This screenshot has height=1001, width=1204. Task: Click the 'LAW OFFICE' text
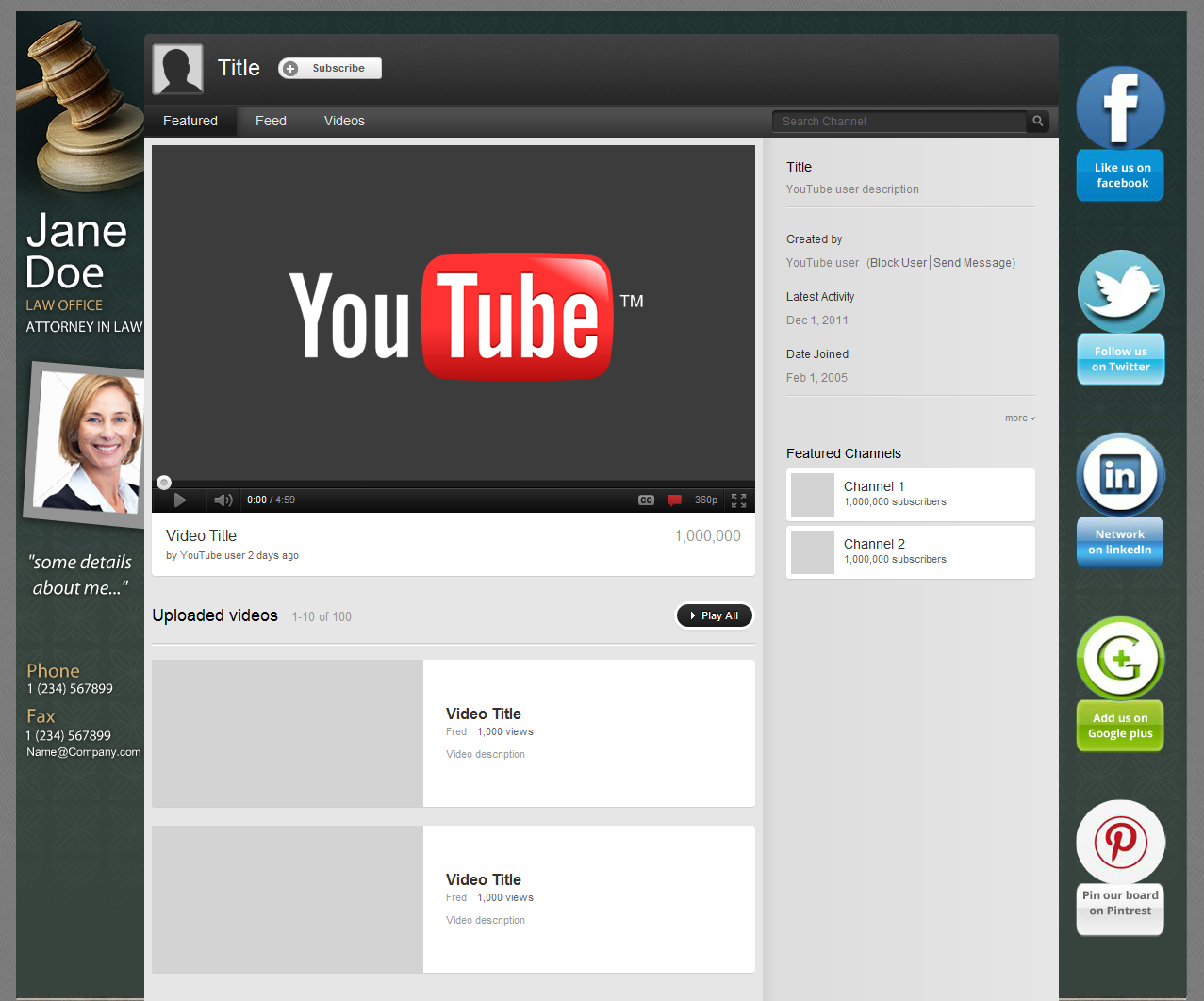(x=64, y=305)
